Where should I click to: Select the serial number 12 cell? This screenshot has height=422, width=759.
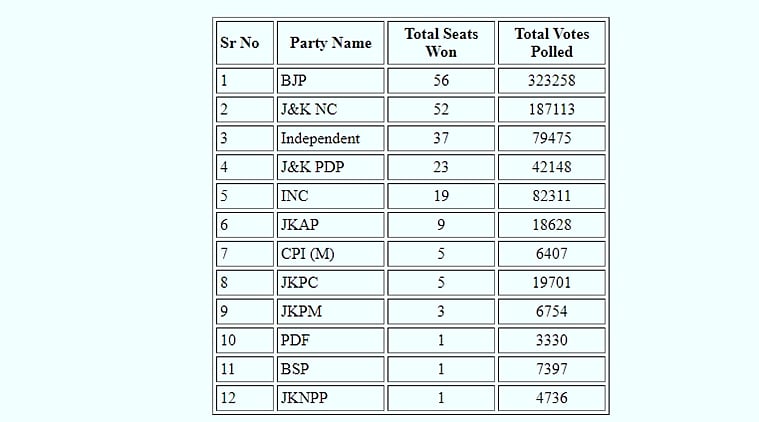(245, 398)
